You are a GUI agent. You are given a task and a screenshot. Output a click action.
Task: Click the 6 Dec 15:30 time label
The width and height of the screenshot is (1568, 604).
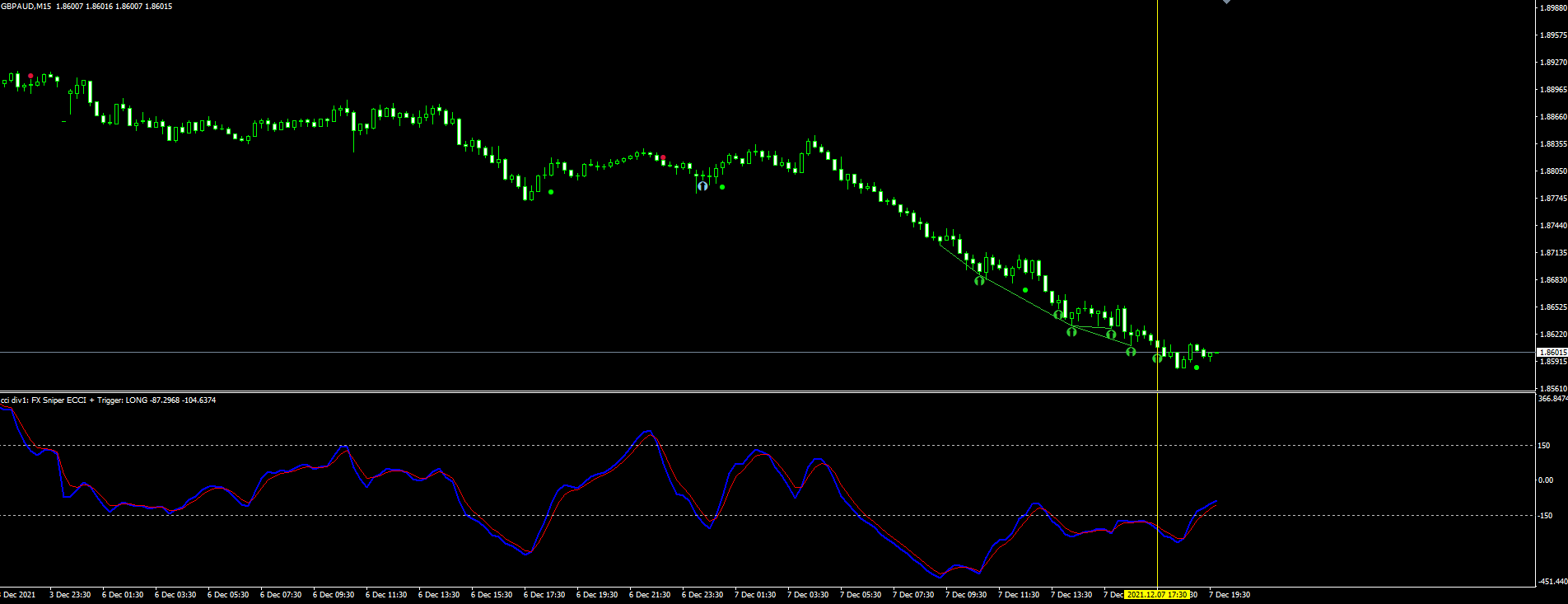pos(492,595)
